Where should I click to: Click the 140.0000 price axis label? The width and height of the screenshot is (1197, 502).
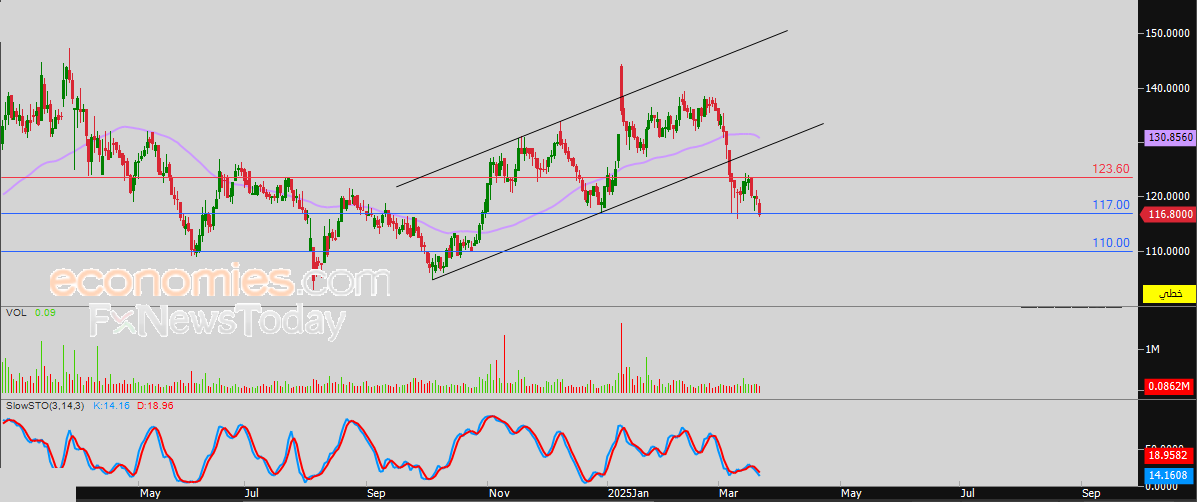coord(1170,88)
